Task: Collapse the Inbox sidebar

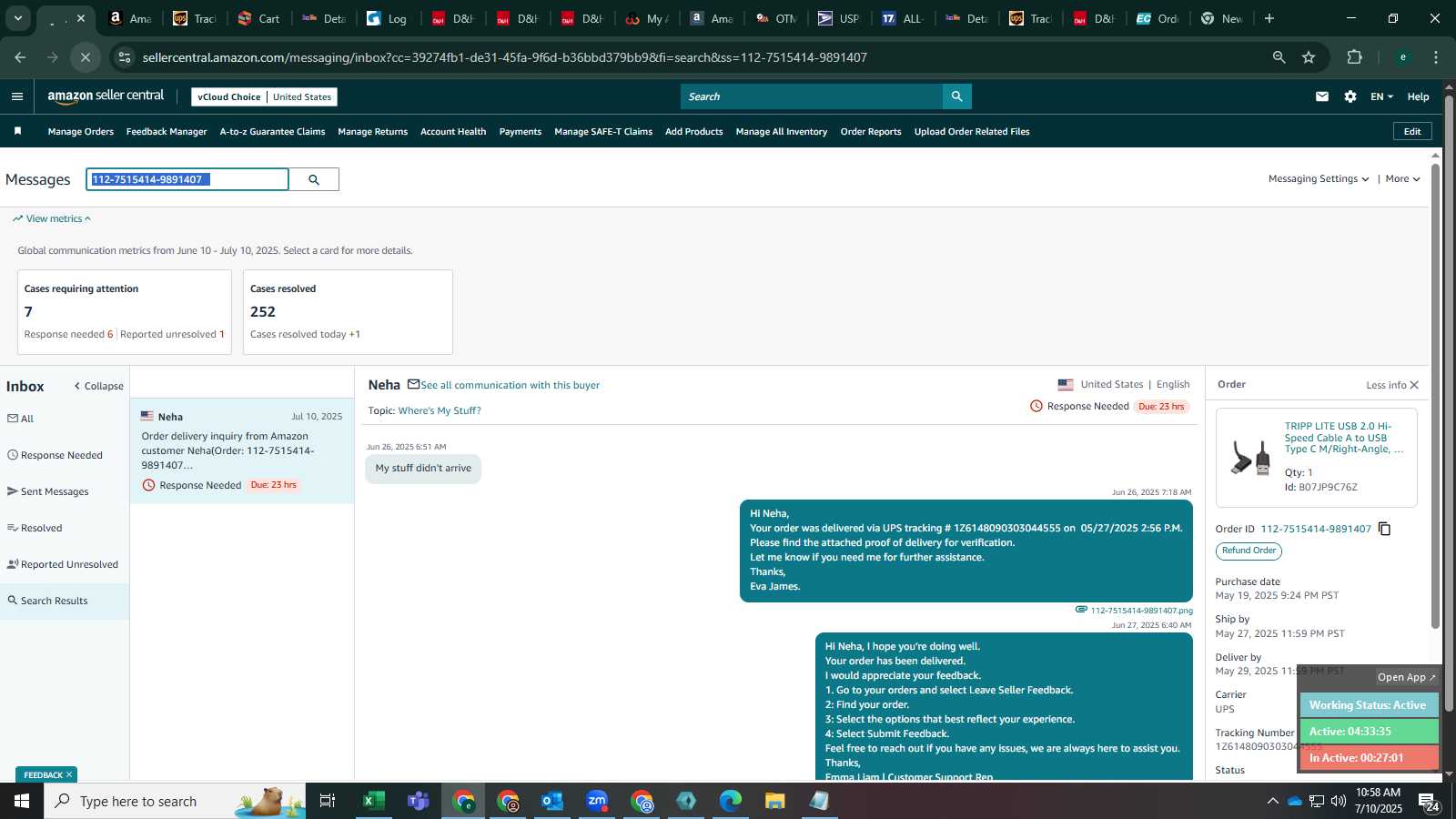Action: [x=98, y=386]
